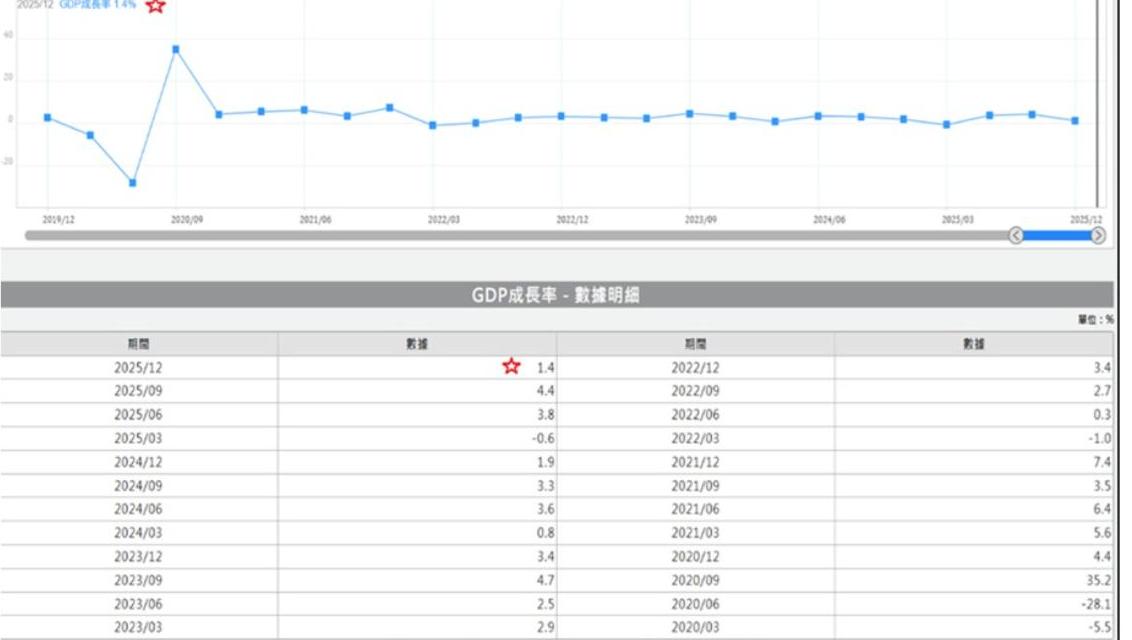Select the 2025/09 row in the table

[139, 391]
